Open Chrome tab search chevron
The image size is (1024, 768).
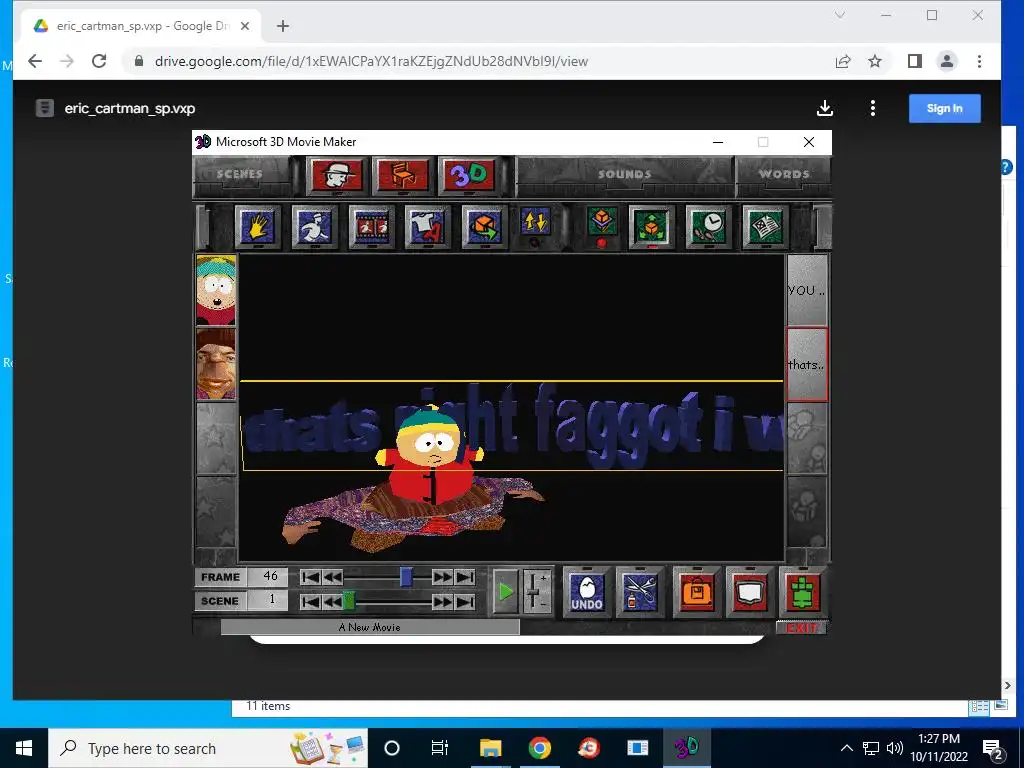840,15
